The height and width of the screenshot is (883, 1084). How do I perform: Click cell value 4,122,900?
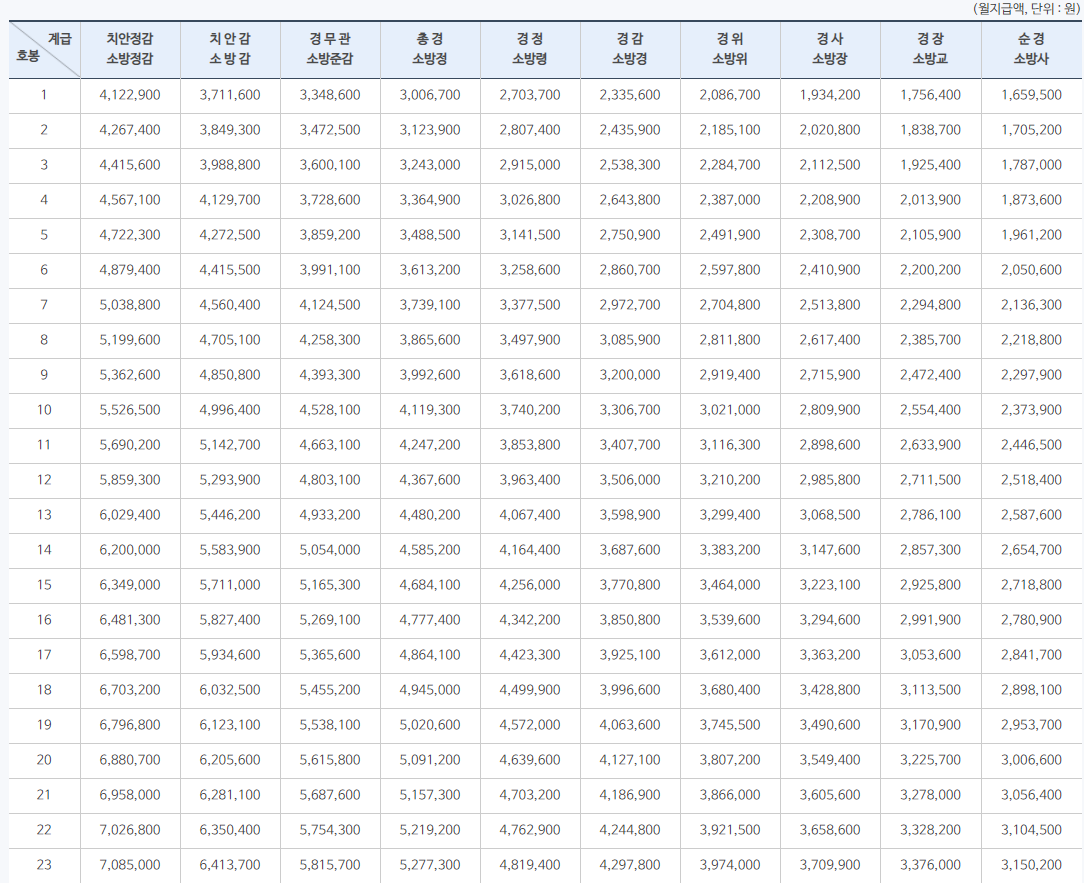coord(130,95)
